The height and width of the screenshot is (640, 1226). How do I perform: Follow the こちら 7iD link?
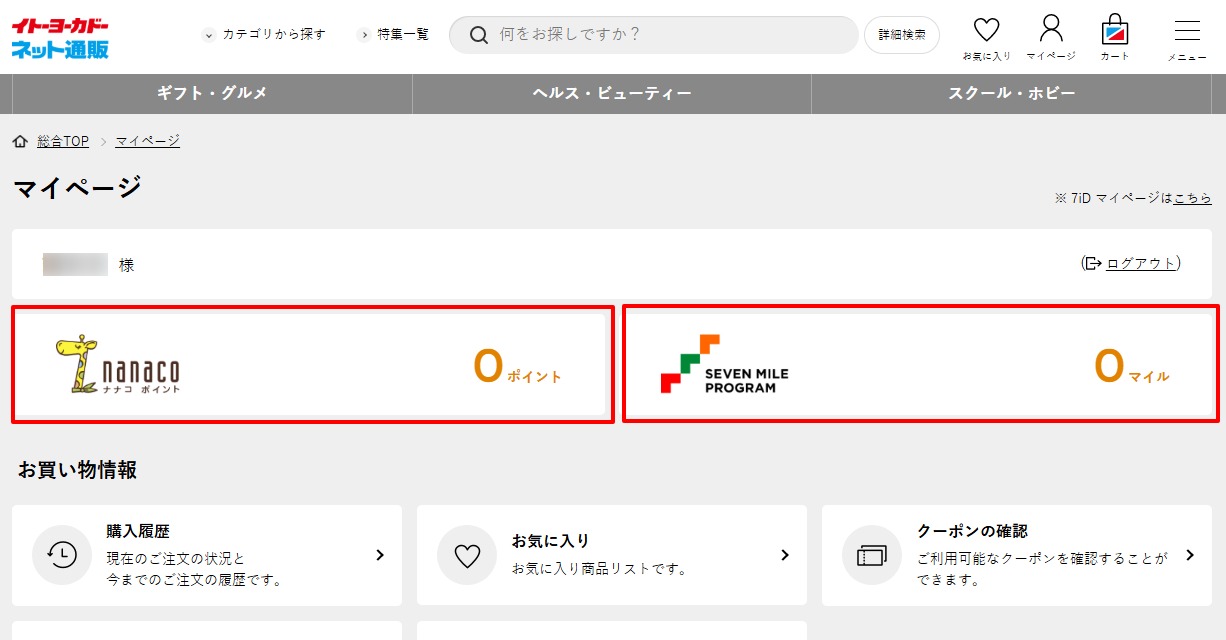click(1192, 198)
